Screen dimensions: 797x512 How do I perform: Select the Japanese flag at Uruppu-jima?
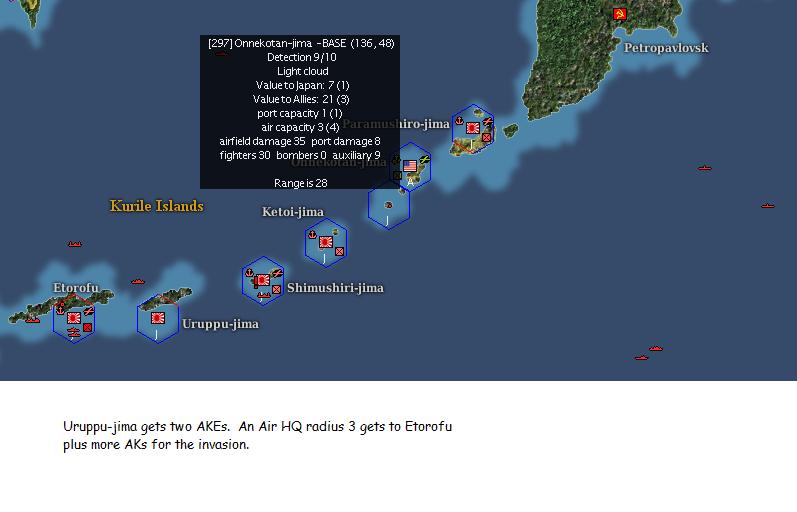pos(158,318)
